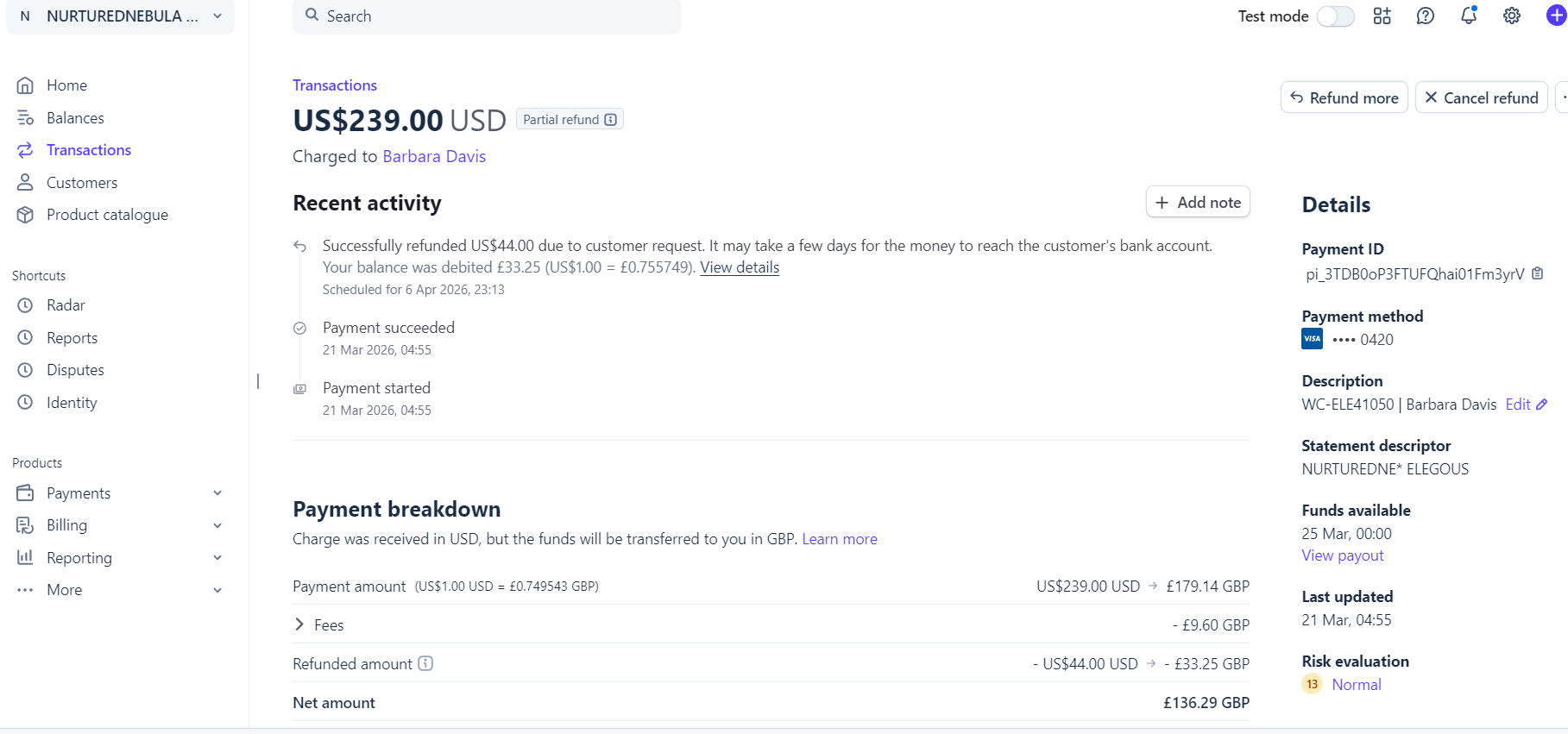Viewport: 1568px width, 734px height.
Task: Open Customers in the sidebar
Action: pyautogui.click(x=82, y=182)
